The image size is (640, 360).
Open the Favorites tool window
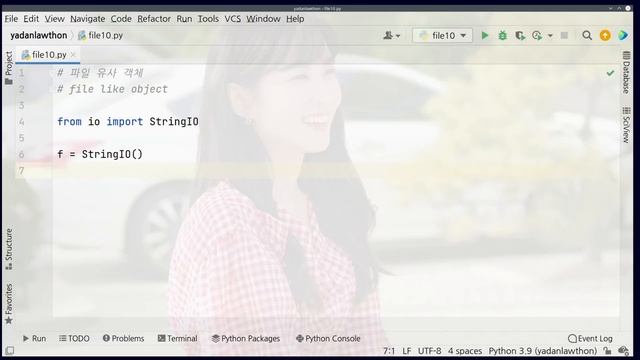coord(9,304)
